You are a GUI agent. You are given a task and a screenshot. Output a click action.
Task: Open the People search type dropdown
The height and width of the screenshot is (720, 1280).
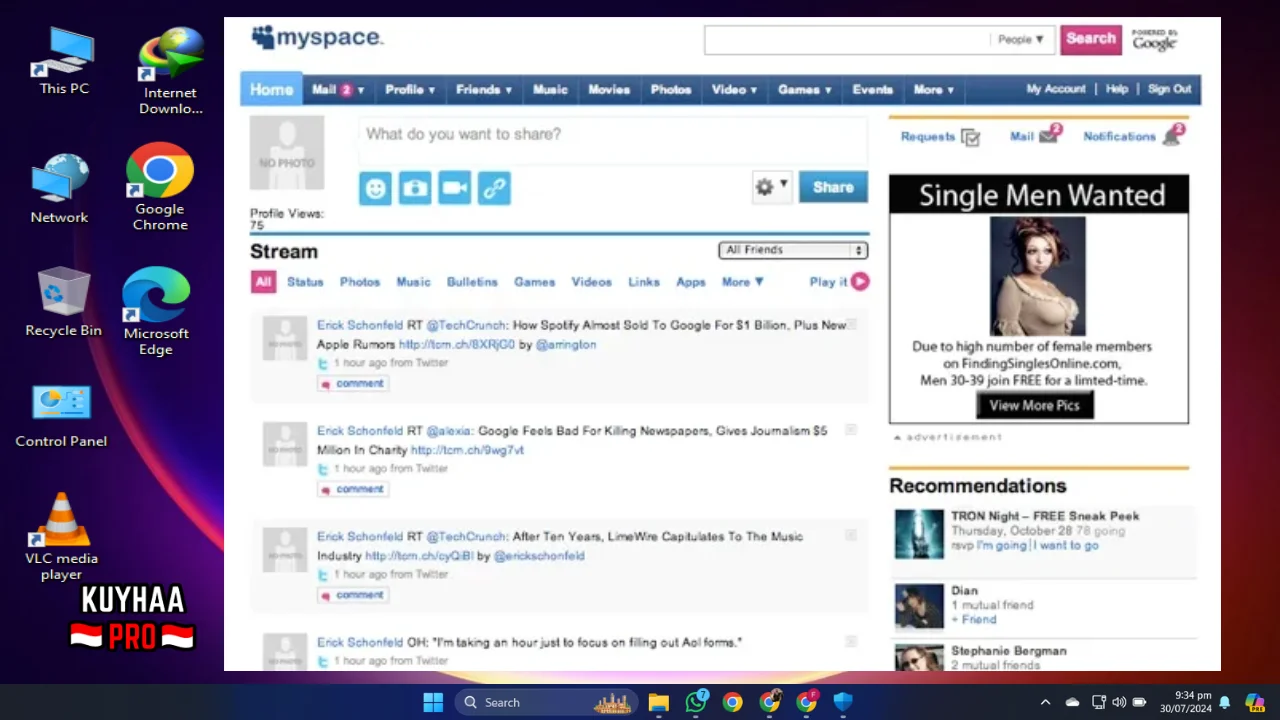(x=1021, y=39)
